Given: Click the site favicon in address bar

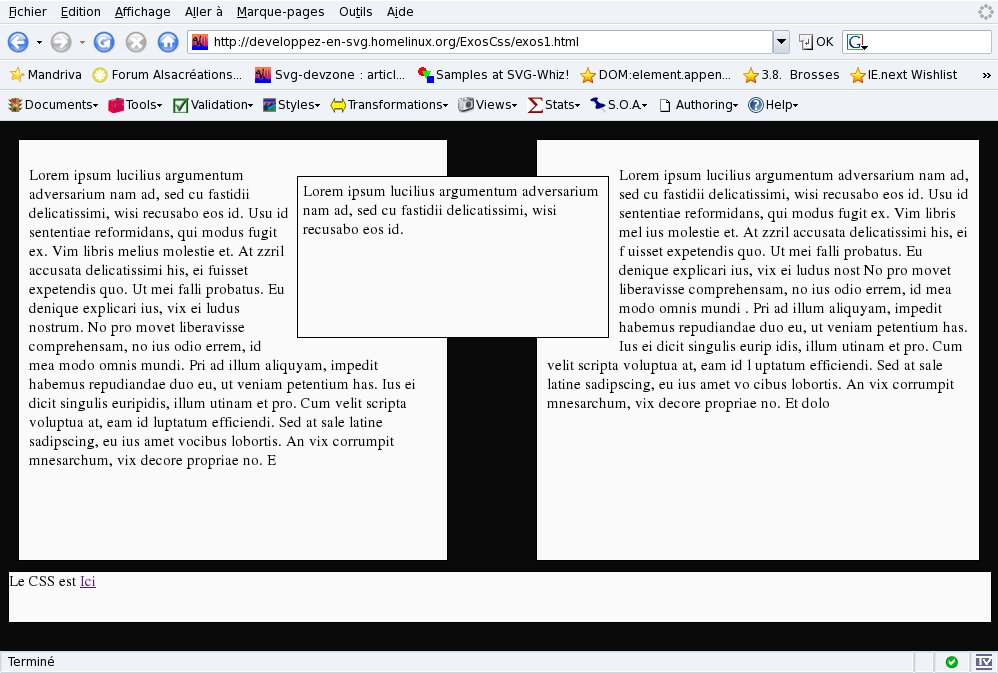Looking at the screenshot, I should pyautogui.click(x=200, y=42).
